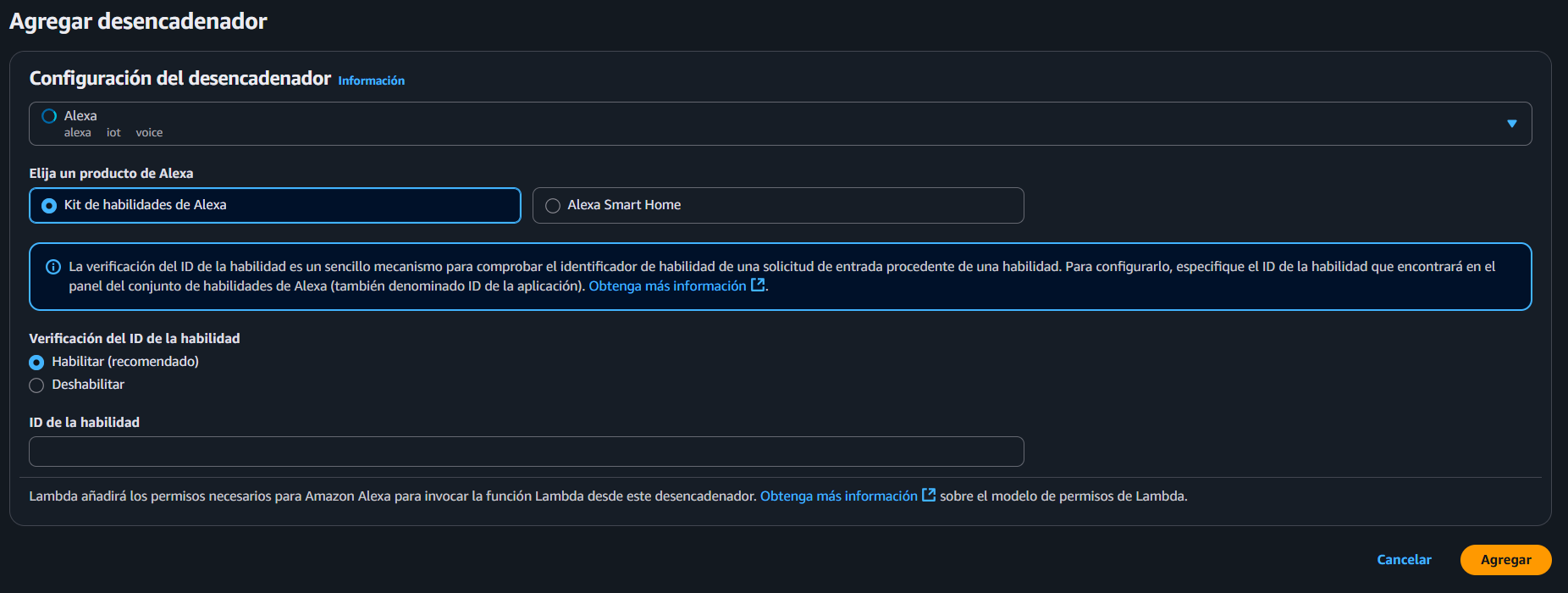
Task: Click the orange Agregar button
Action: click(x=1505, y=560)
